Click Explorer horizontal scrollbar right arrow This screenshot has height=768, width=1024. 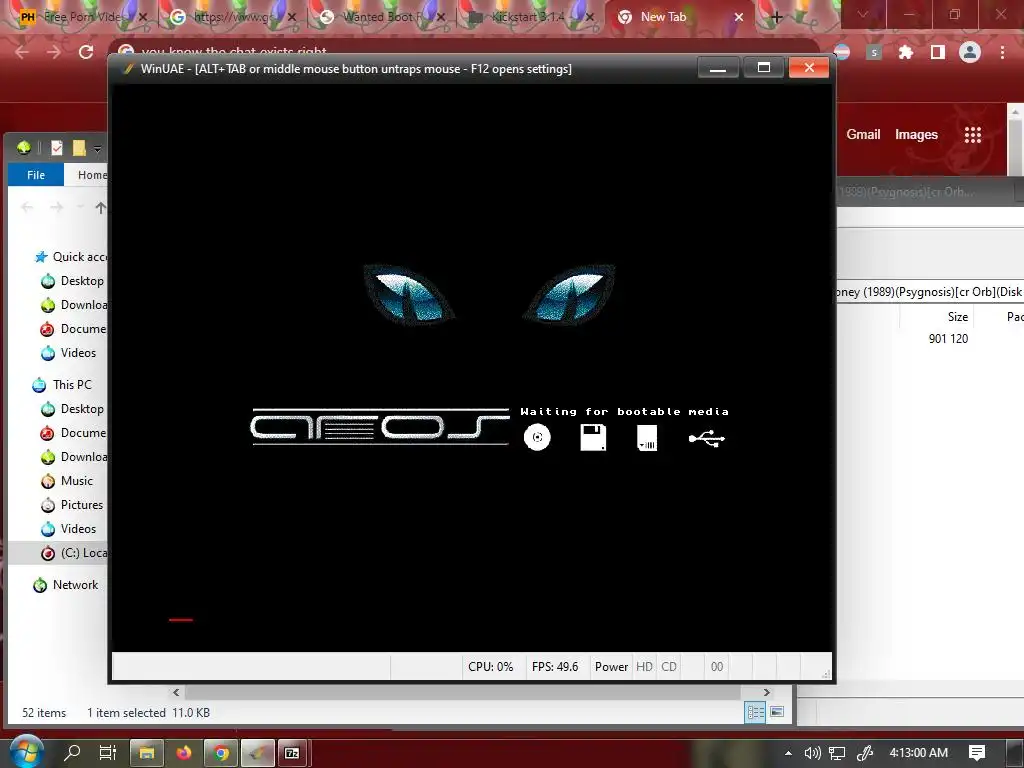[767, 692]
